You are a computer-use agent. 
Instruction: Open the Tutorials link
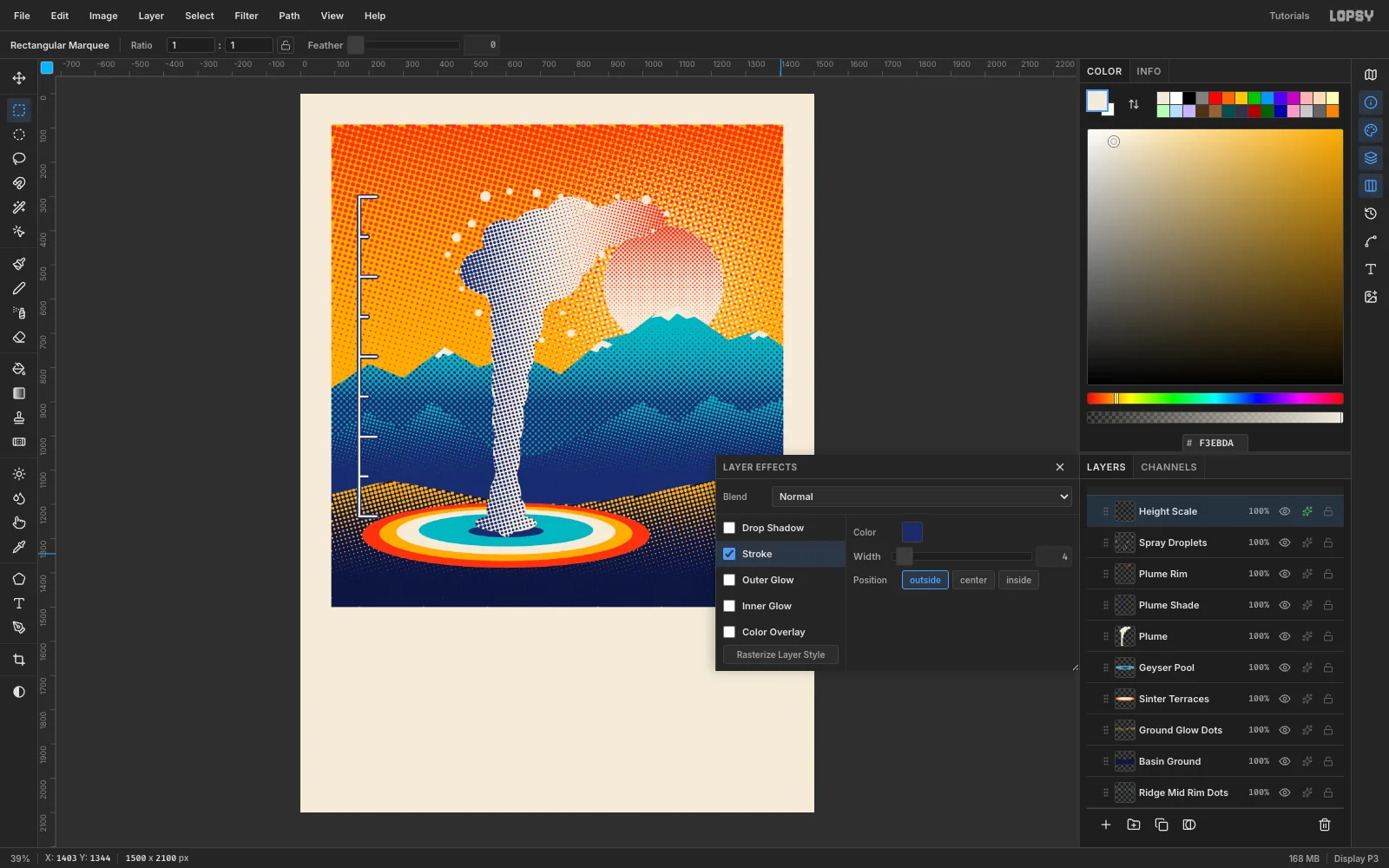pyautogui.click(x=1289, y=16)
